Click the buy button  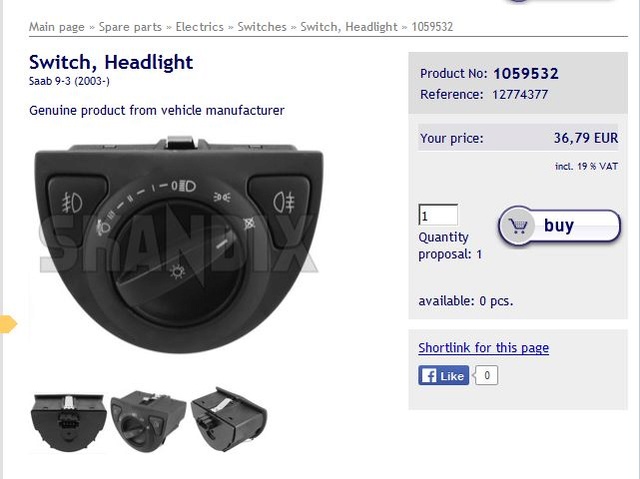(x=559, y=226)
